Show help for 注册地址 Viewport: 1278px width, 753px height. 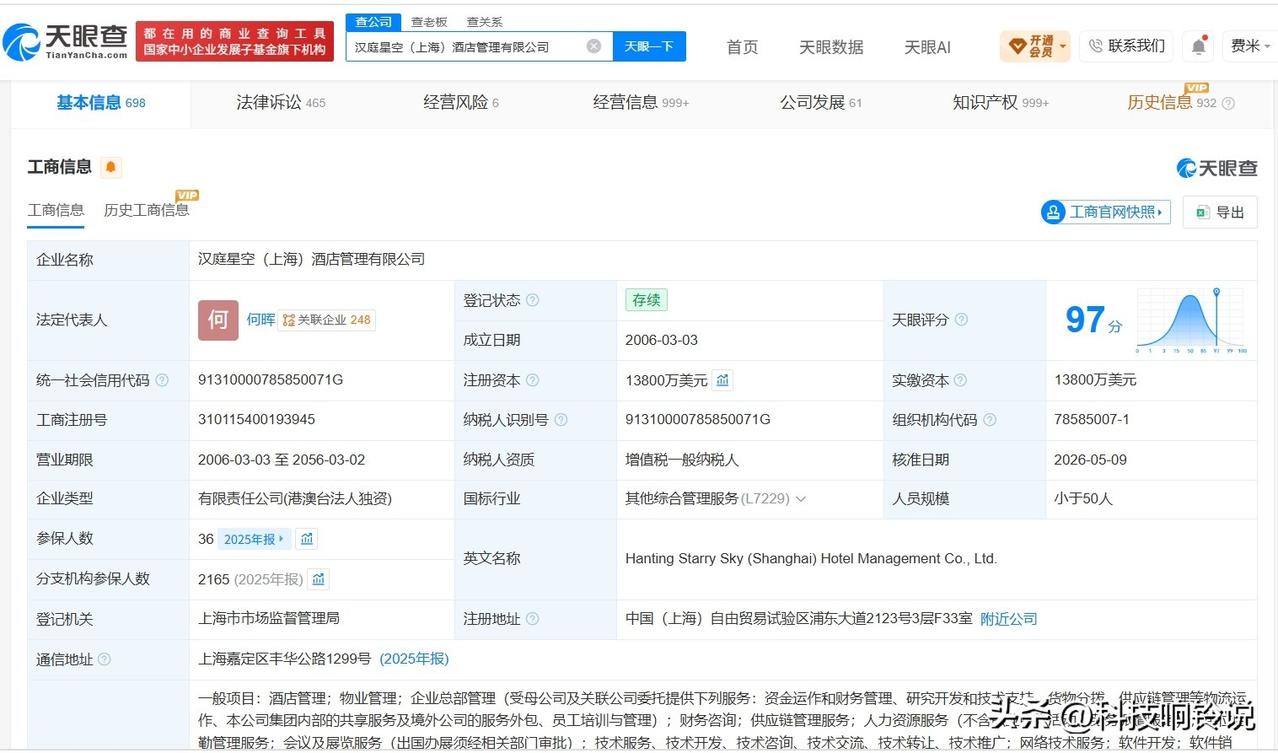532,619
